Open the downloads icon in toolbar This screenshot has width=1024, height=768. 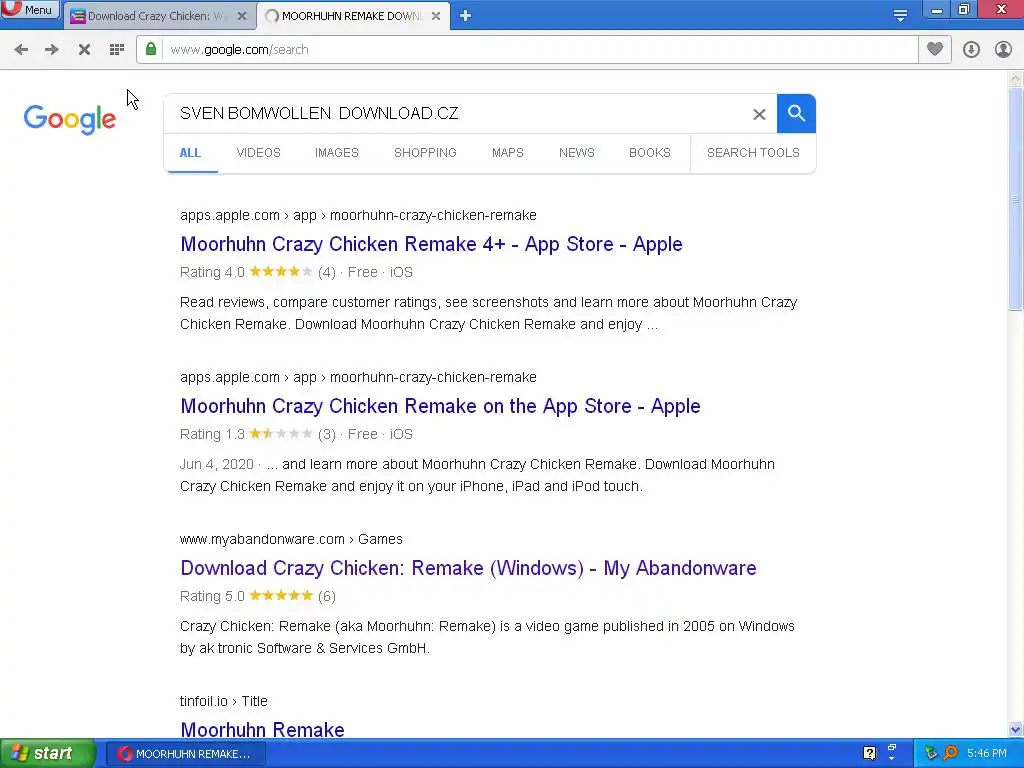(x=971, y=50)
